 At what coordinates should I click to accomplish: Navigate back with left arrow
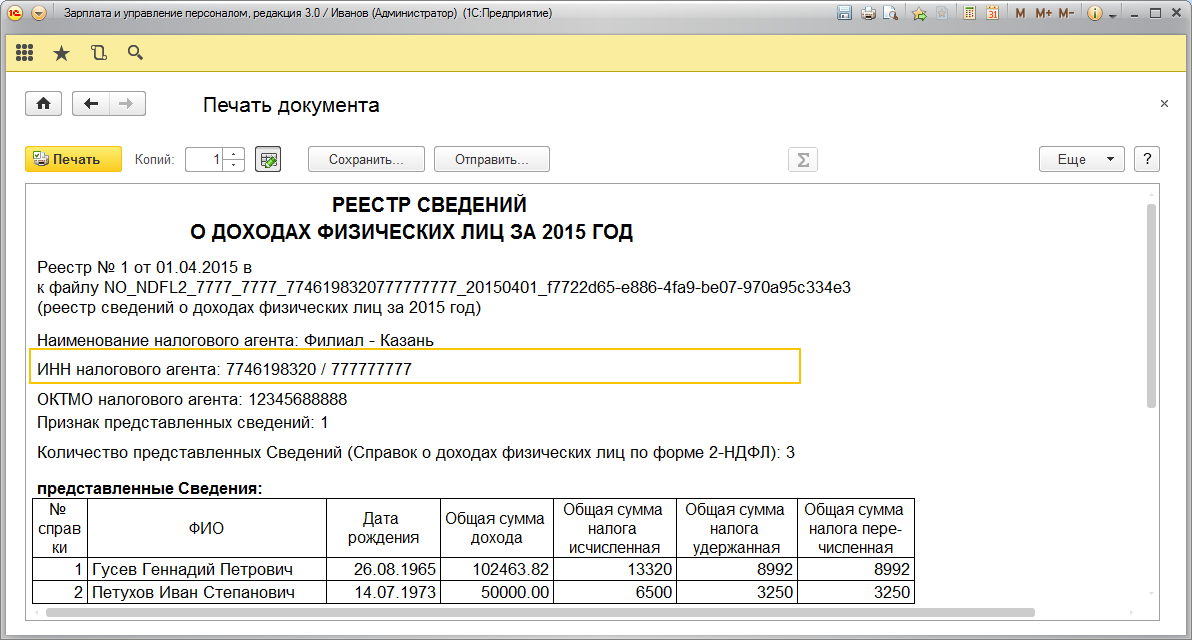click(90, 103)
